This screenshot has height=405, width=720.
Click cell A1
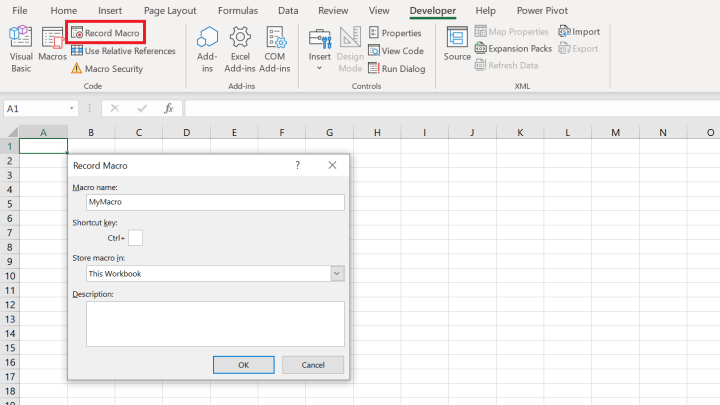[x=44, y=146]
